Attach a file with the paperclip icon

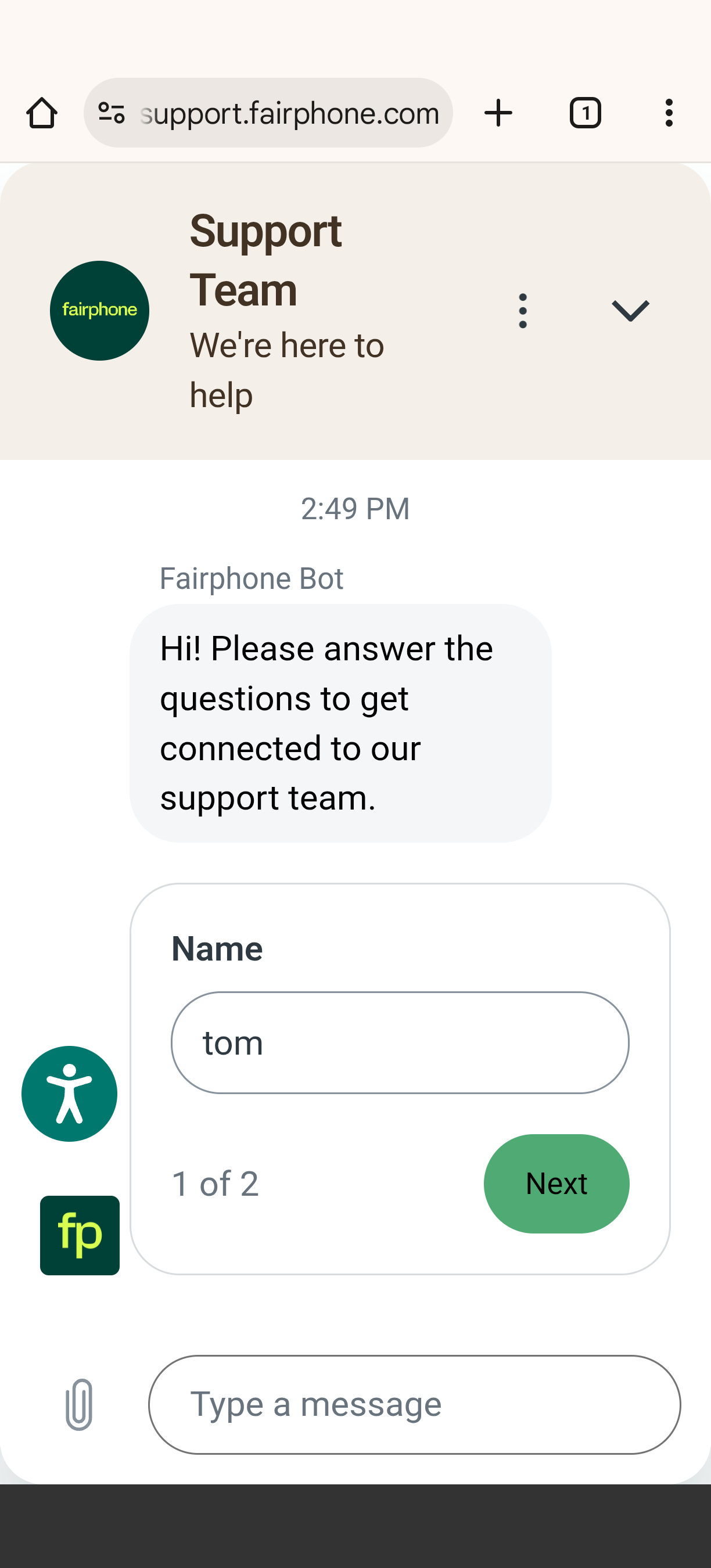point(79,1405)
